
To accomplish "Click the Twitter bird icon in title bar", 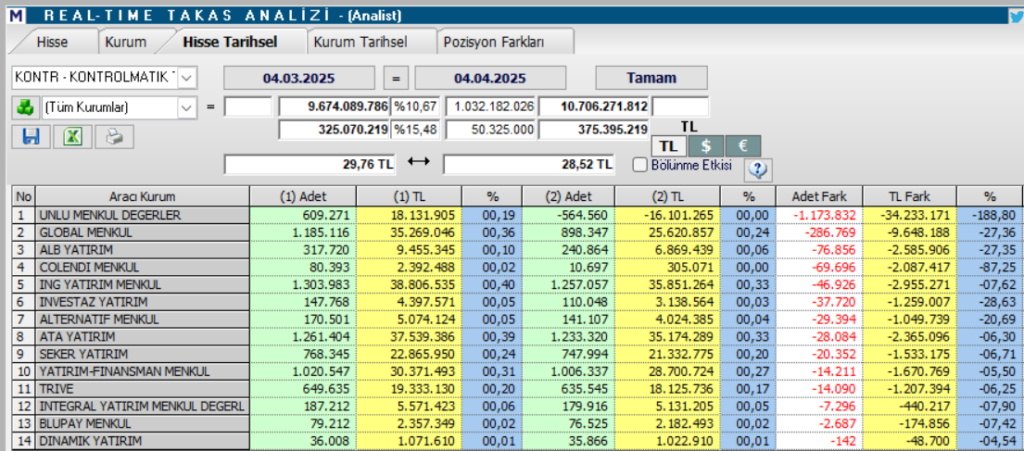I will pyautogui.click(x=1016, y=15).
